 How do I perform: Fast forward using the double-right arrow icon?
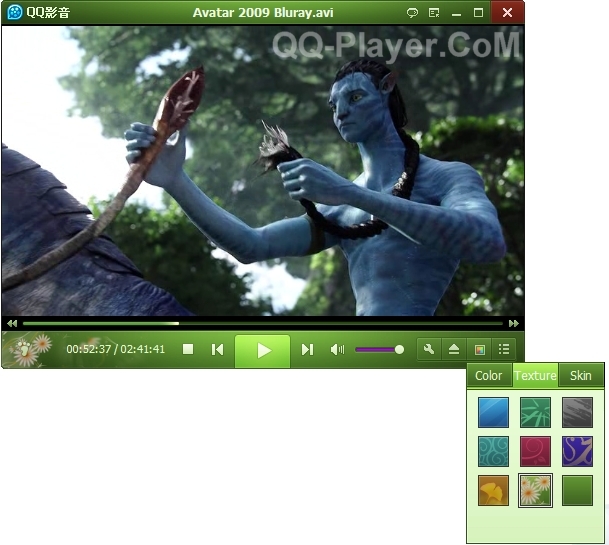tap(513, 323)
